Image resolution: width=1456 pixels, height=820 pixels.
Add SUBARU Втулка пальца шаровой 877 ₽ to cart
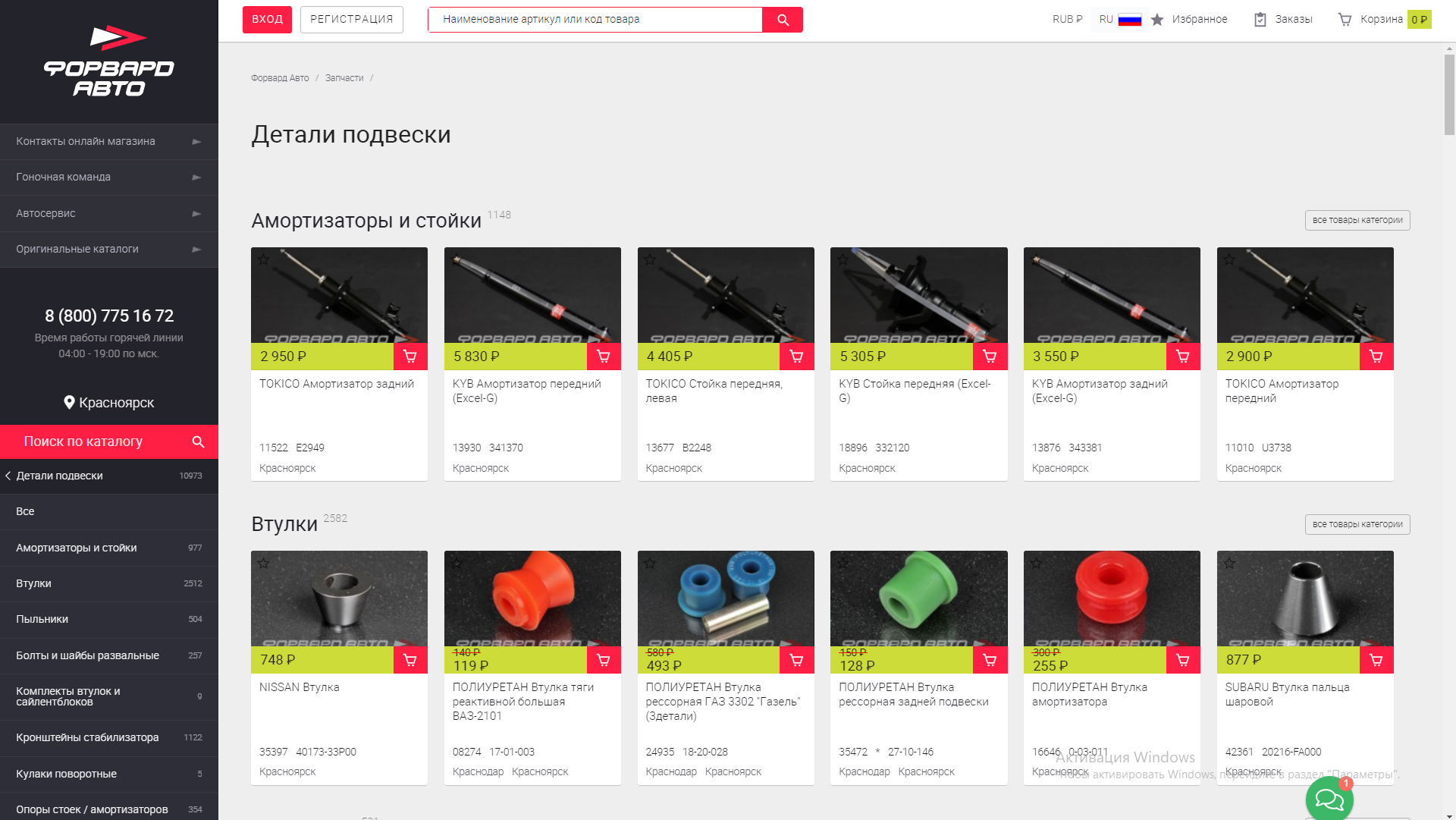pyautogui.click(x=1376, y=660)
